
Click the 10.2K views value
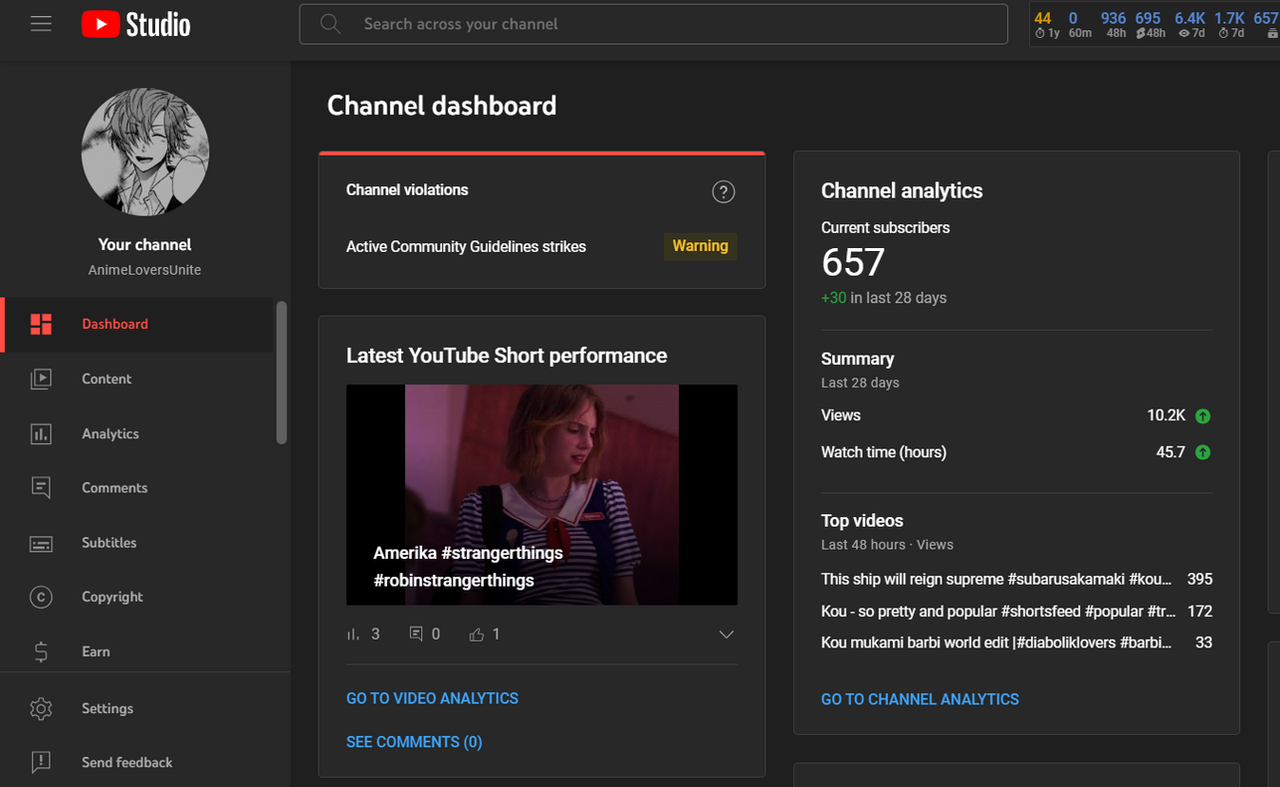[x=1166, y=415]
